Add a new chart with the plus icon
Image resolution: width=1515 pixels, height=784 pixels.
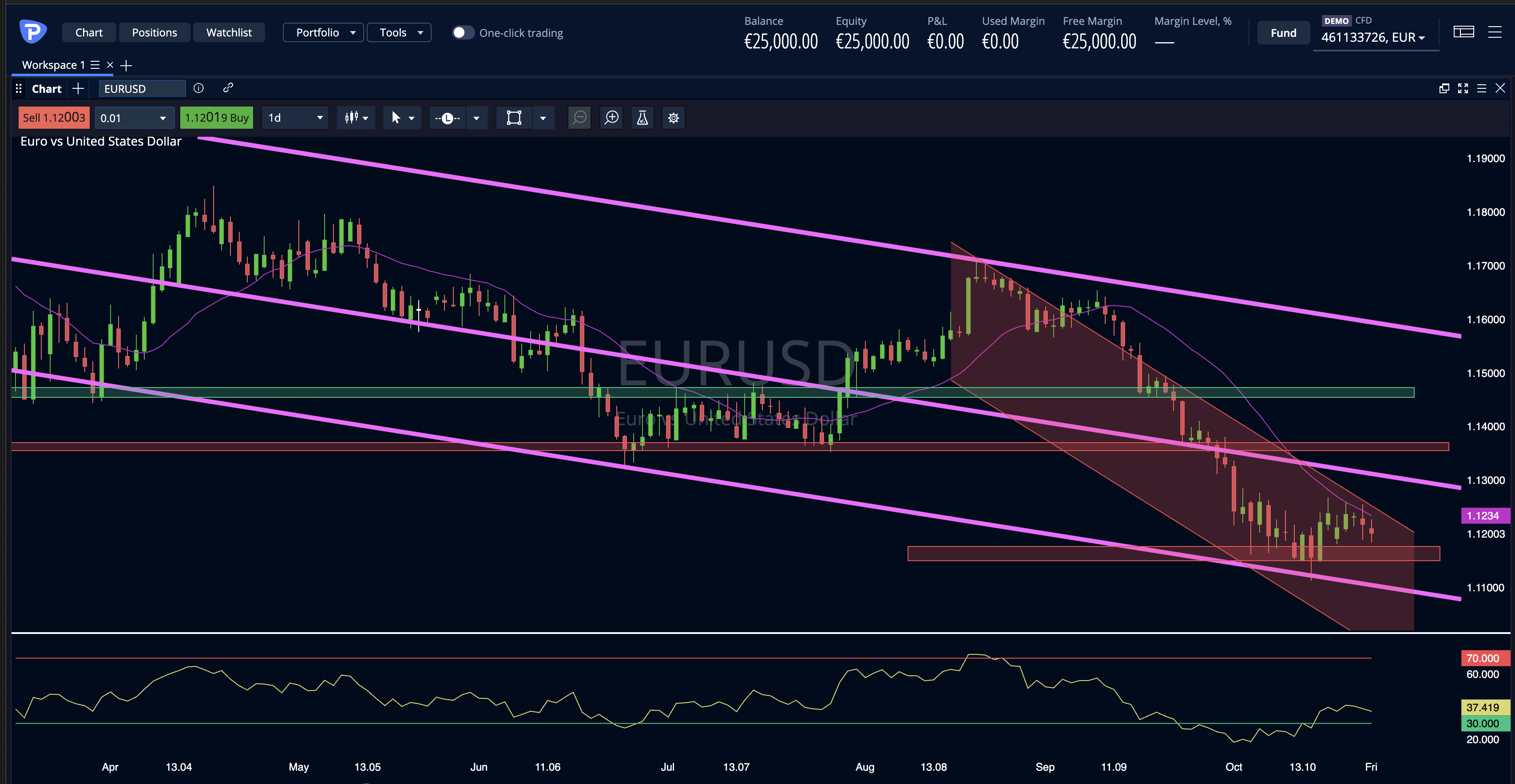coord(78,89)
